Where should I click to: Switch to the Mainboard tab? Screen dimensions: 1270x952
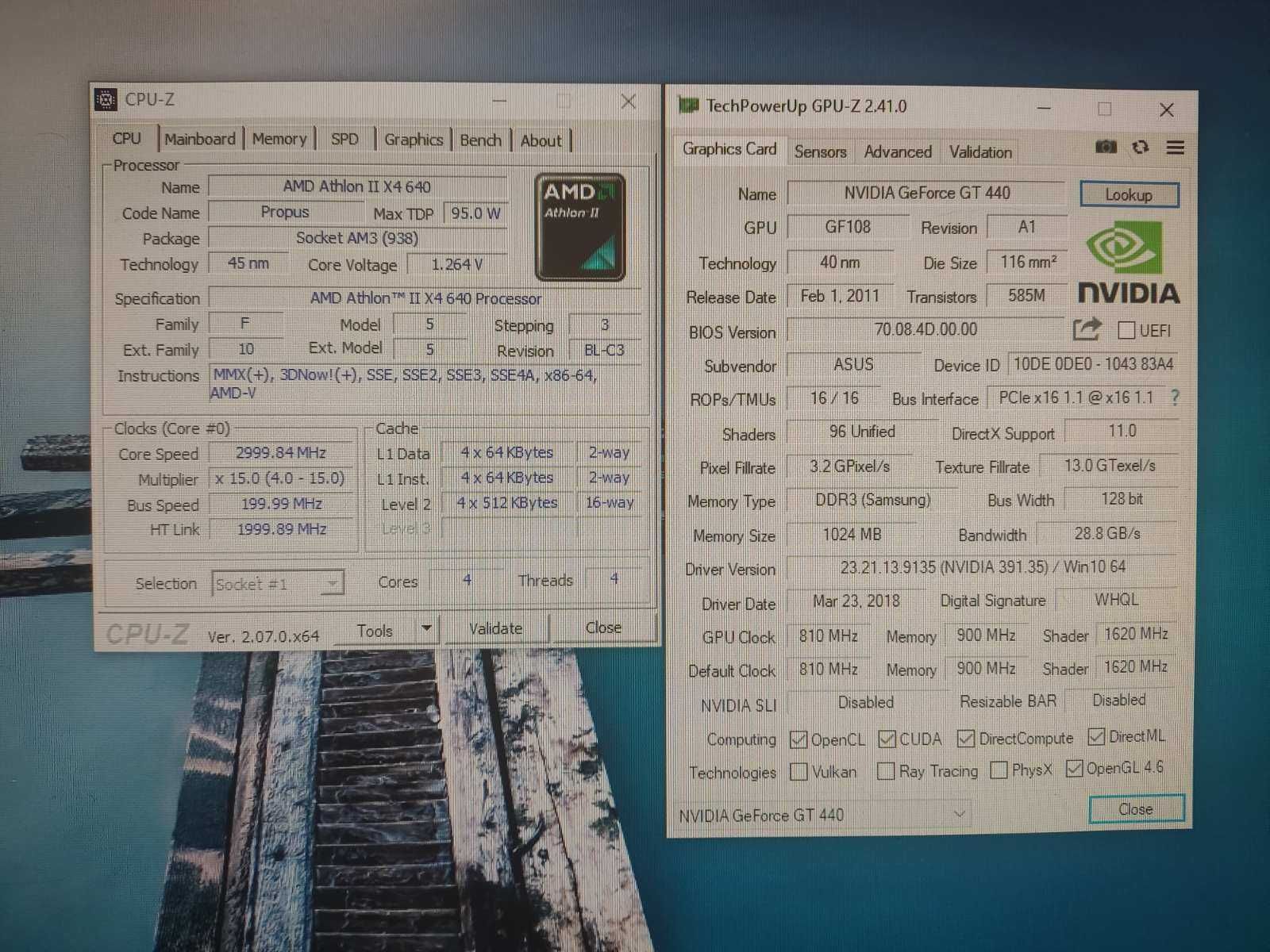pyautogui.click(x=200, y=139)
